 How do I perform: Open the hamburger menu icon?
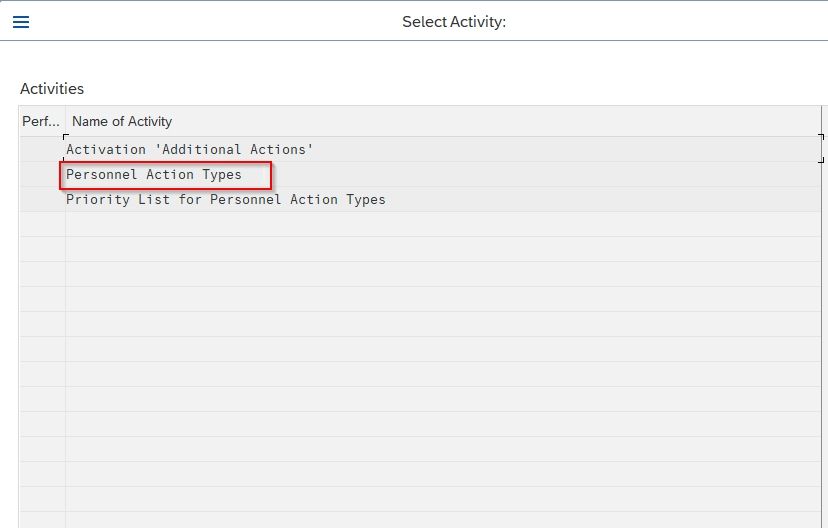tap(21, 22)
